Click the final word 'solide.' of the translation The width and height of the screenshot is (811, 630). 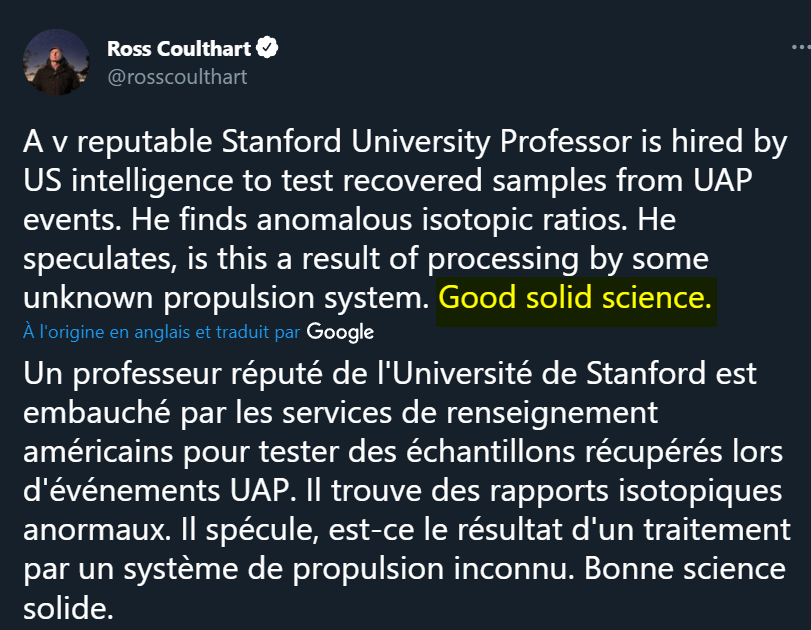point(68,608)
